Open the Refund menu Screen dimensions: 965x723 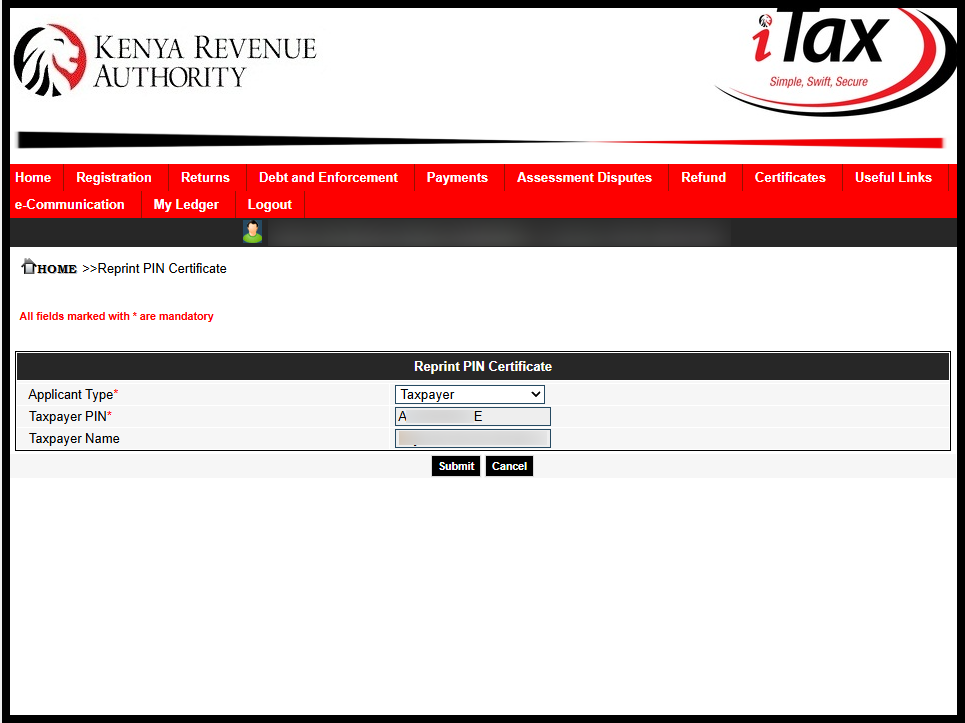[x=703, y=177]
